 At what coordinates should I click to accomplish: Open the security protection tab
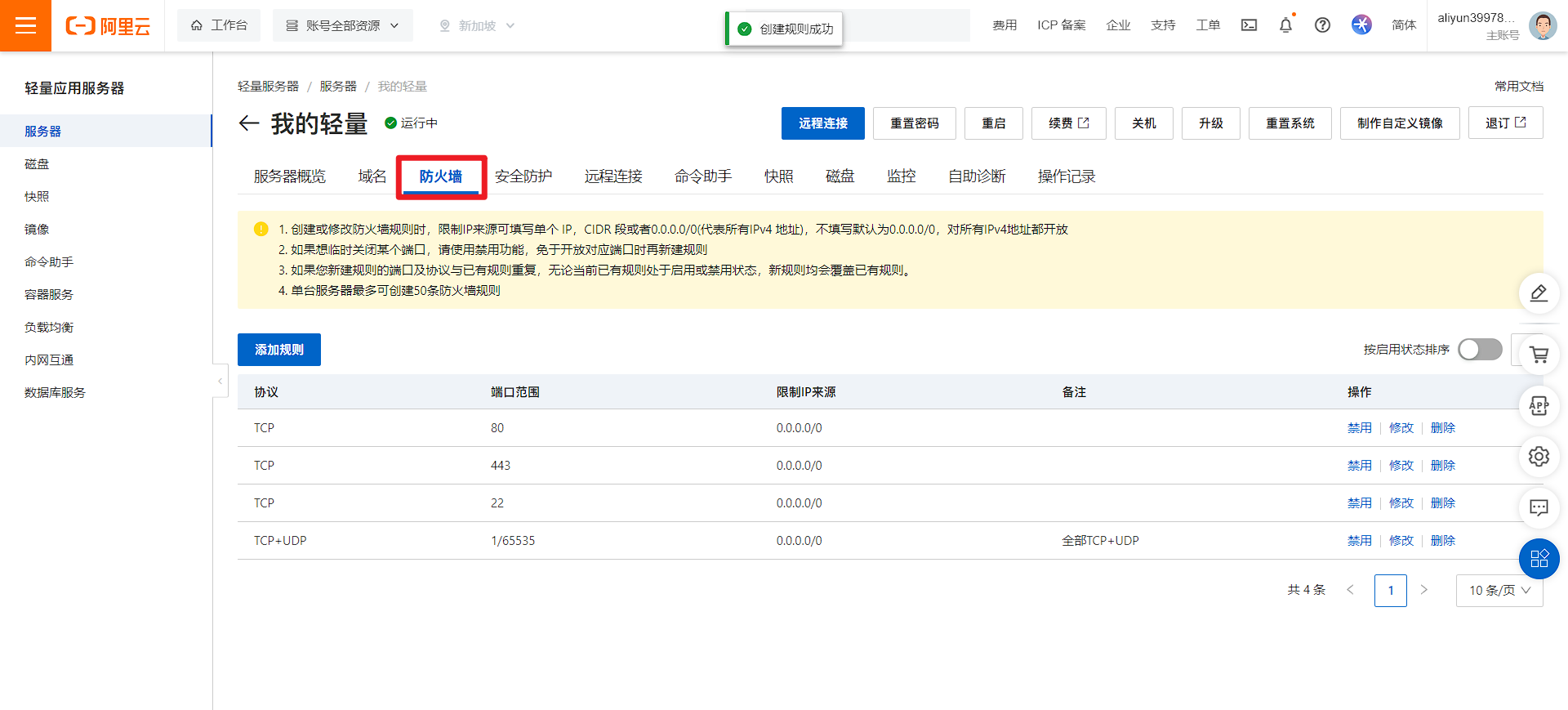523,176
